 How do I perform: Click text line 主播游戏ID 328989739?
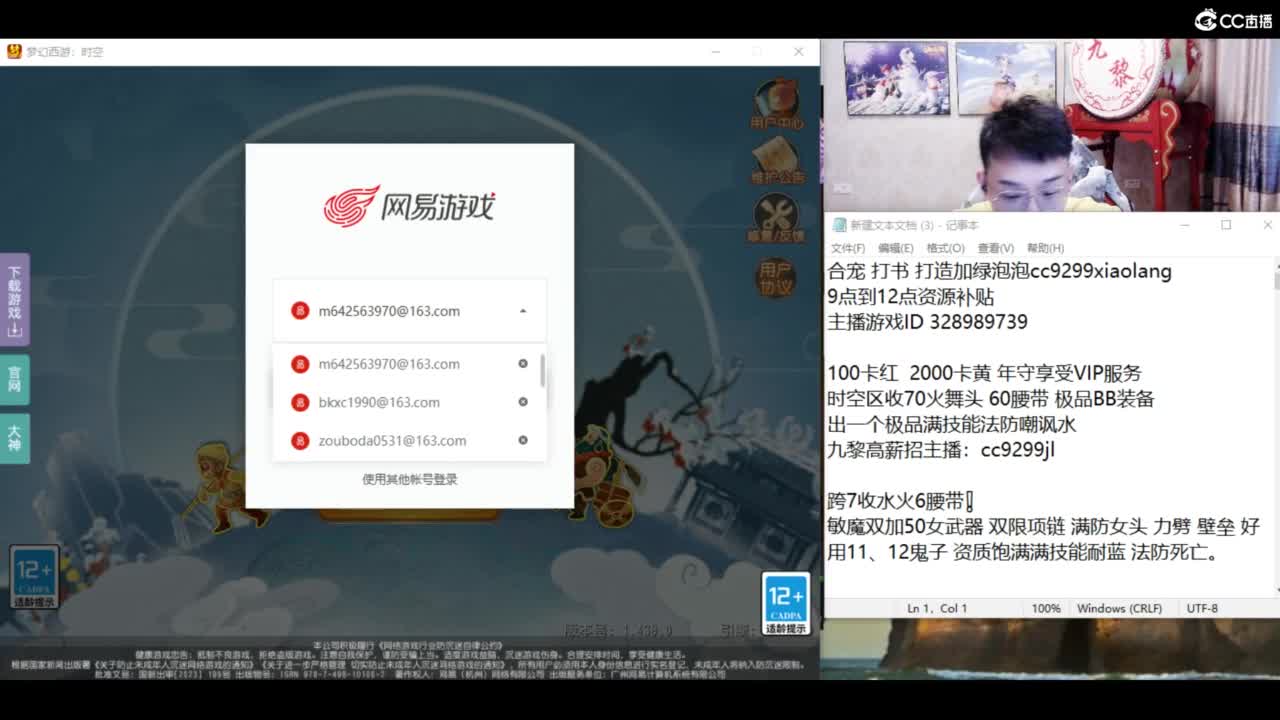(927, 322)
